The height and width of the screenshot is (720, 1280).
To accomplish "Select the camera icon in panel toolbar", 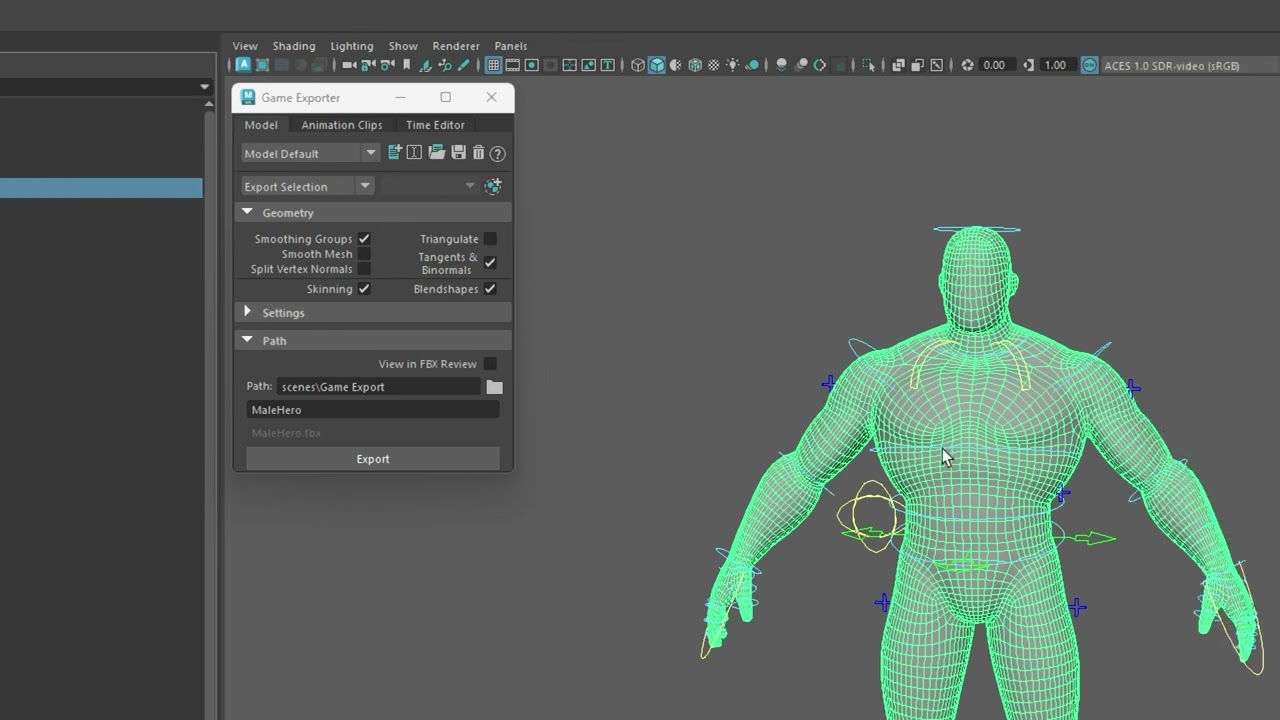I will (x=349, y=65).
